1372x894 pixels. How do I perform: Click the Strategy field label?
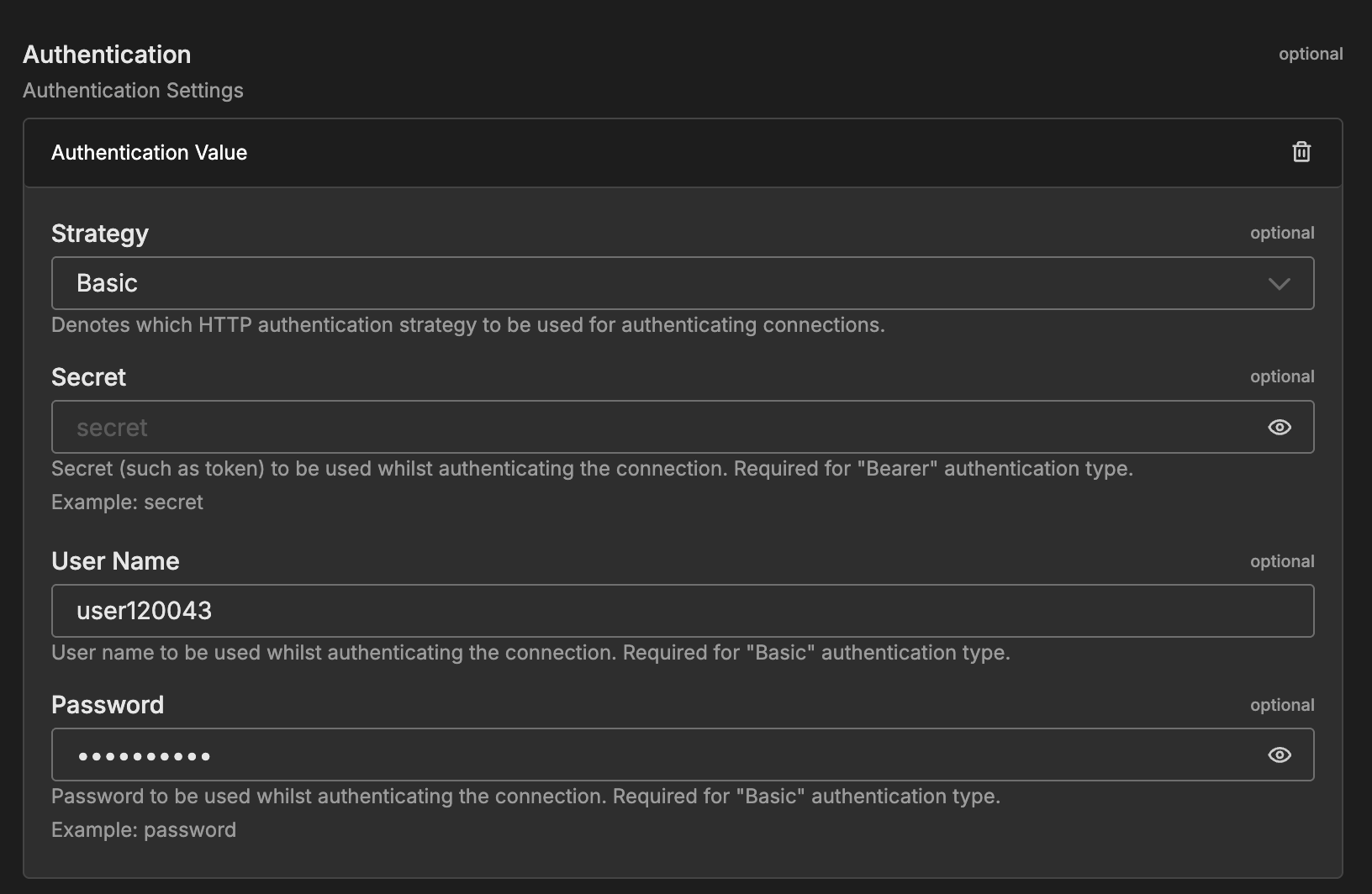tap(100, 234)
